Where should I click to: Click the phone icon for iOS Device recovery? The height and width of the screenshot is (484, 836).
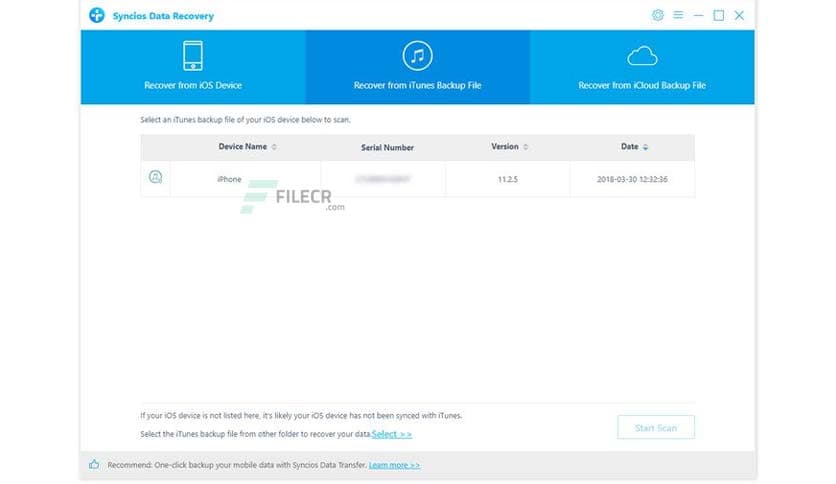point(192,55)
